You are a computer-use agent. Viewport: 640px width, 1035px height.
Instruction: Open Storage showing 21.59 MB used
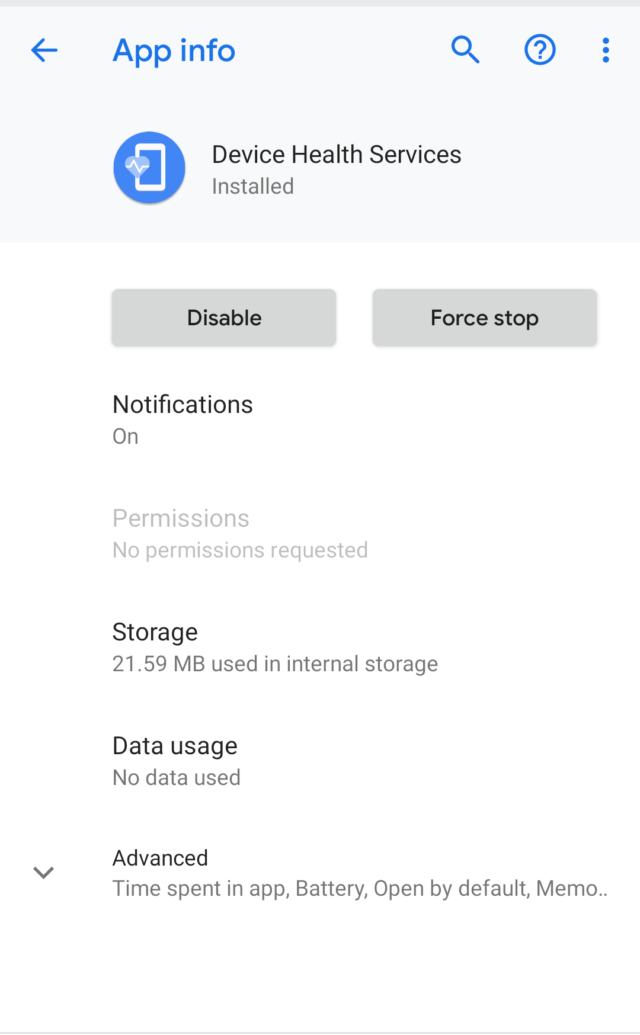155,646
